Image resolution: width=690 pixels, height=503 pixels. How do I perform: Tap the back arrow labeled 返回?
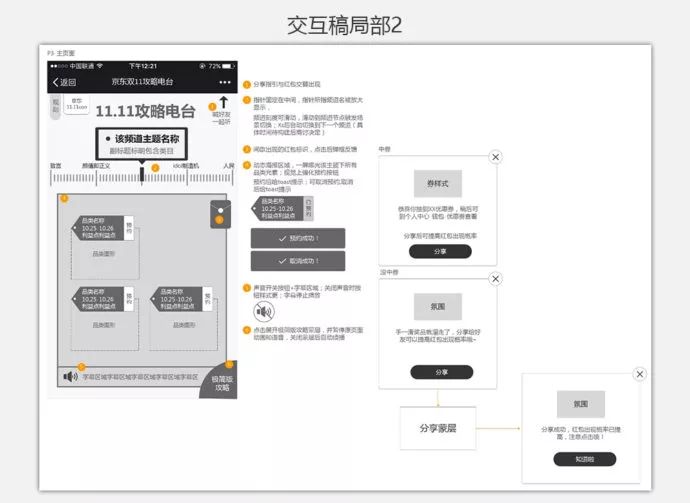pyautogui.click(x=64, y=82)
